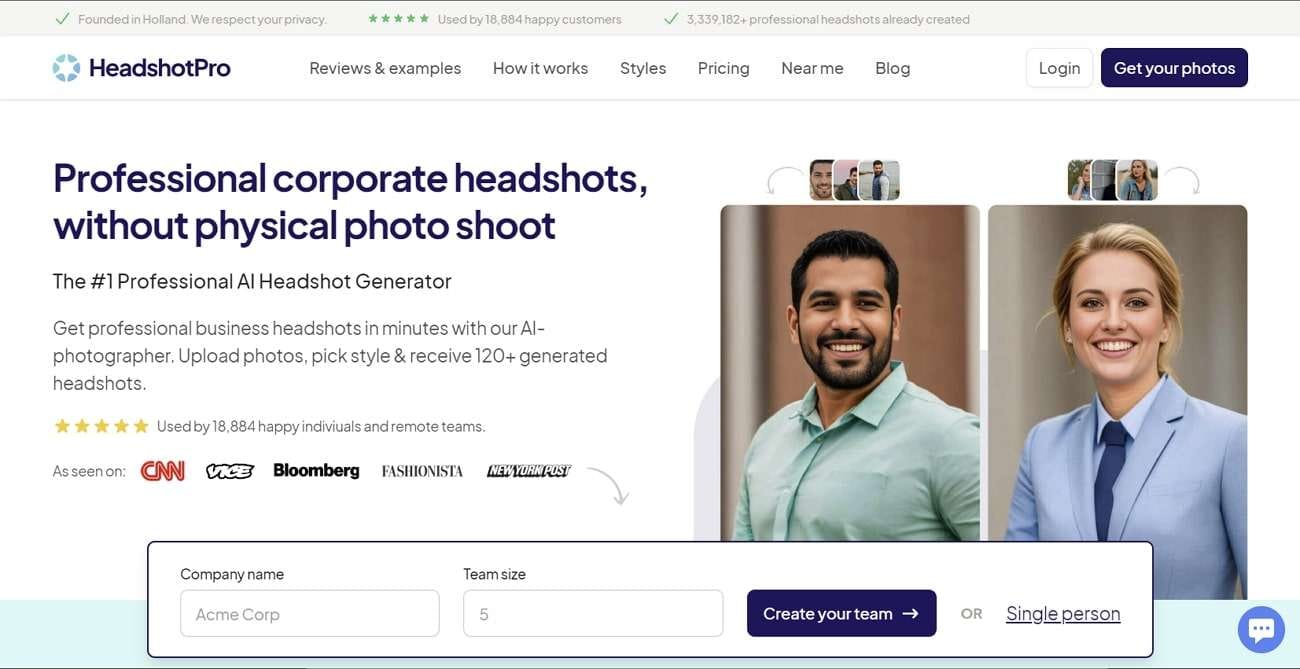Select How it works in the navigation
The width and height of the screenshot is (1300, 669).
point(540,67)
